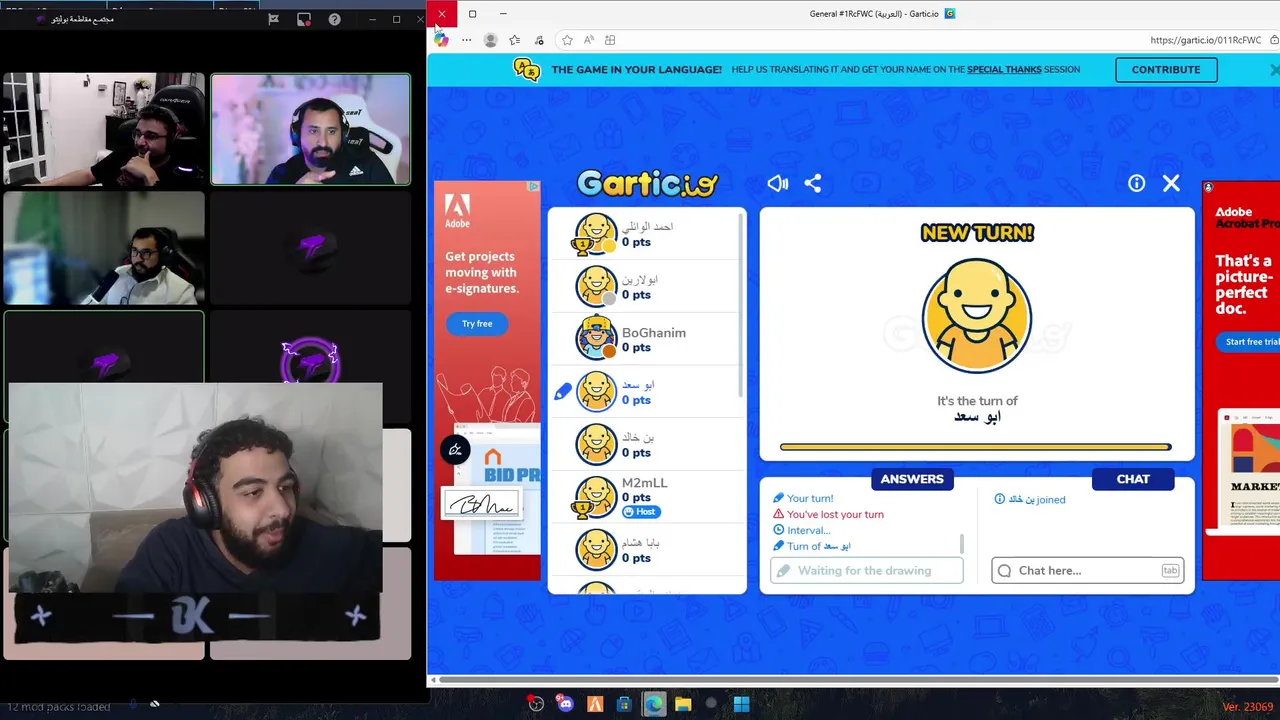Viewport: 1280px width, 720px height.
Task: Dismiss the translation banner with its X
Action: (x=1274, y=70)
